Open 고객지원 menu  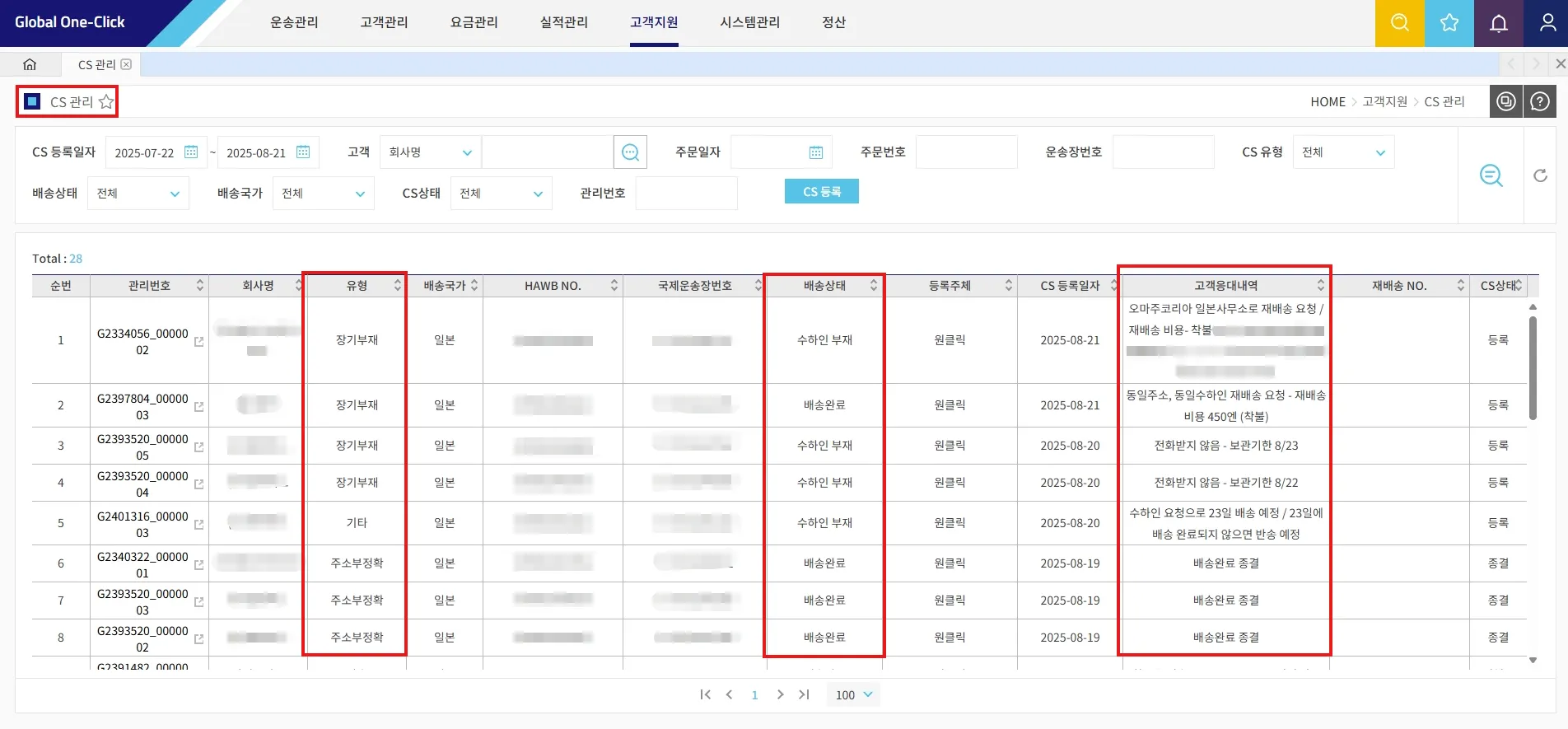[654, 22]
